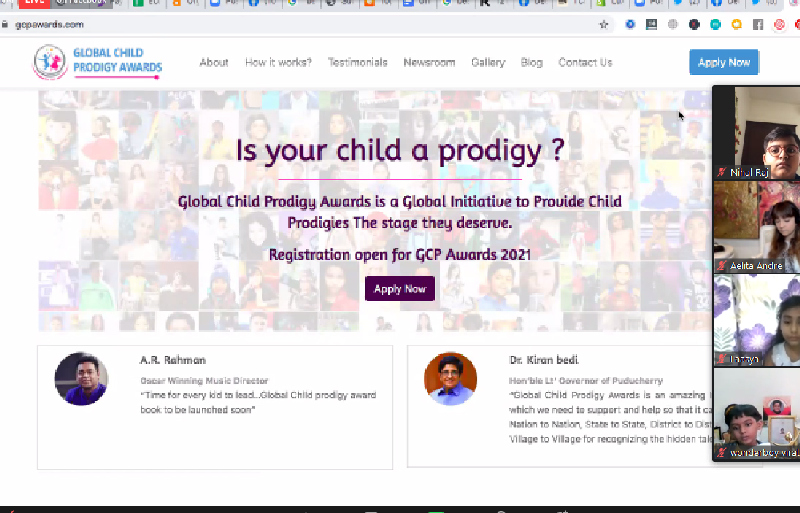Screen dimensions: 800x513
Task: Select Nihal Raj's video tile
Action: (x=757, y=133)
